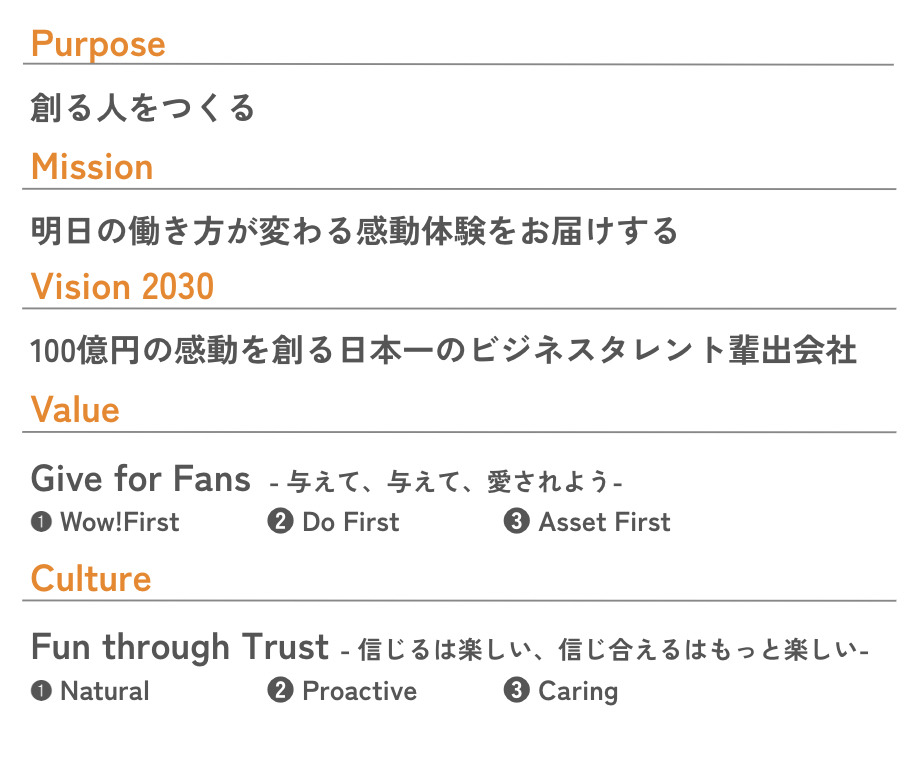Image resolution: width=912 pixels, height=760 pixels.
Task: Select the number 1 icon beside Wow!First
Action: pyautogui.click(x=41, y=522)
